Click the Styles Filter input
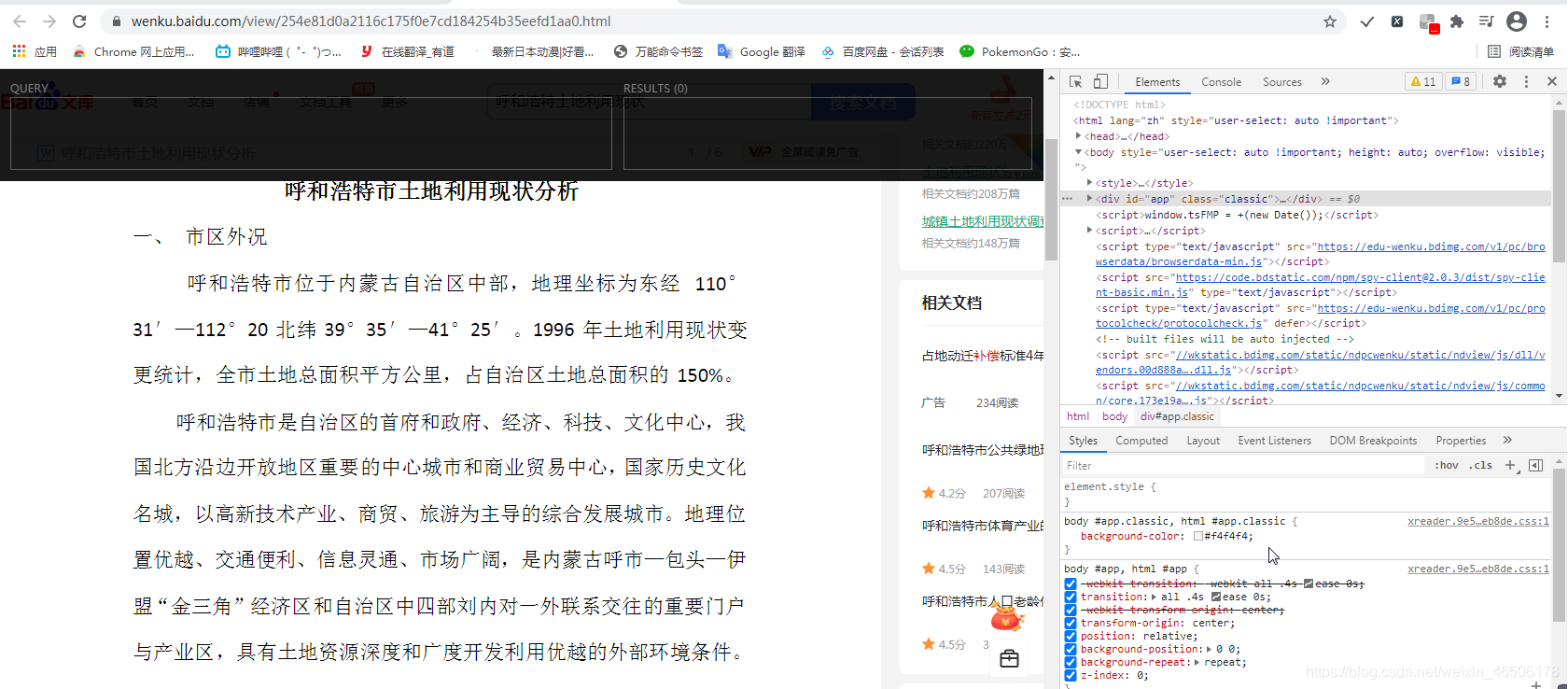Viewport: 1568px width, 689px height. click(x=1241, y=465)
